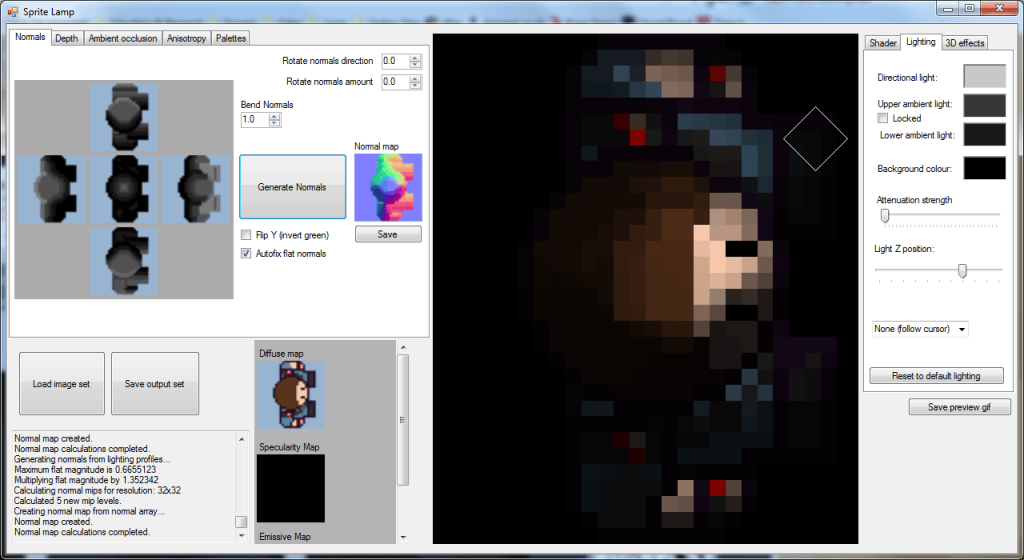Click the diamond light position marker in preview
Viewport: 1024px width, 560px height.
click(x=815, y=139)
